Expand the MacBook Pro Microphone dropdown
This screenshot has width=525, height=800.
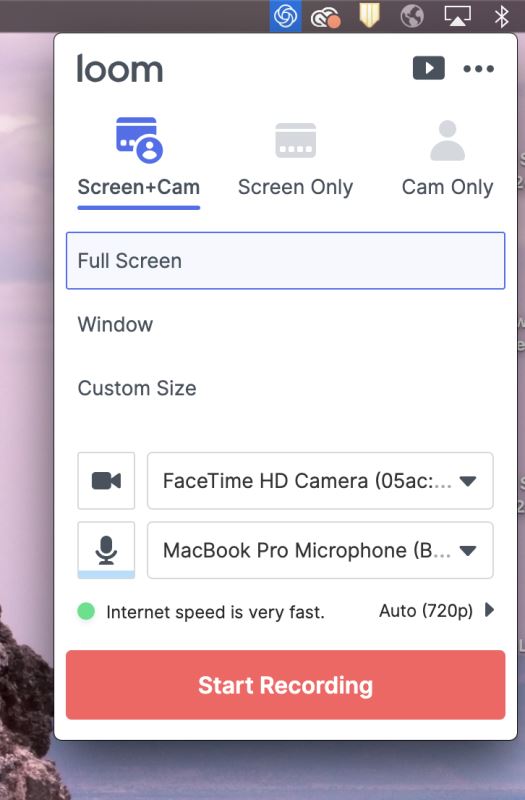(x=320, y=550)
